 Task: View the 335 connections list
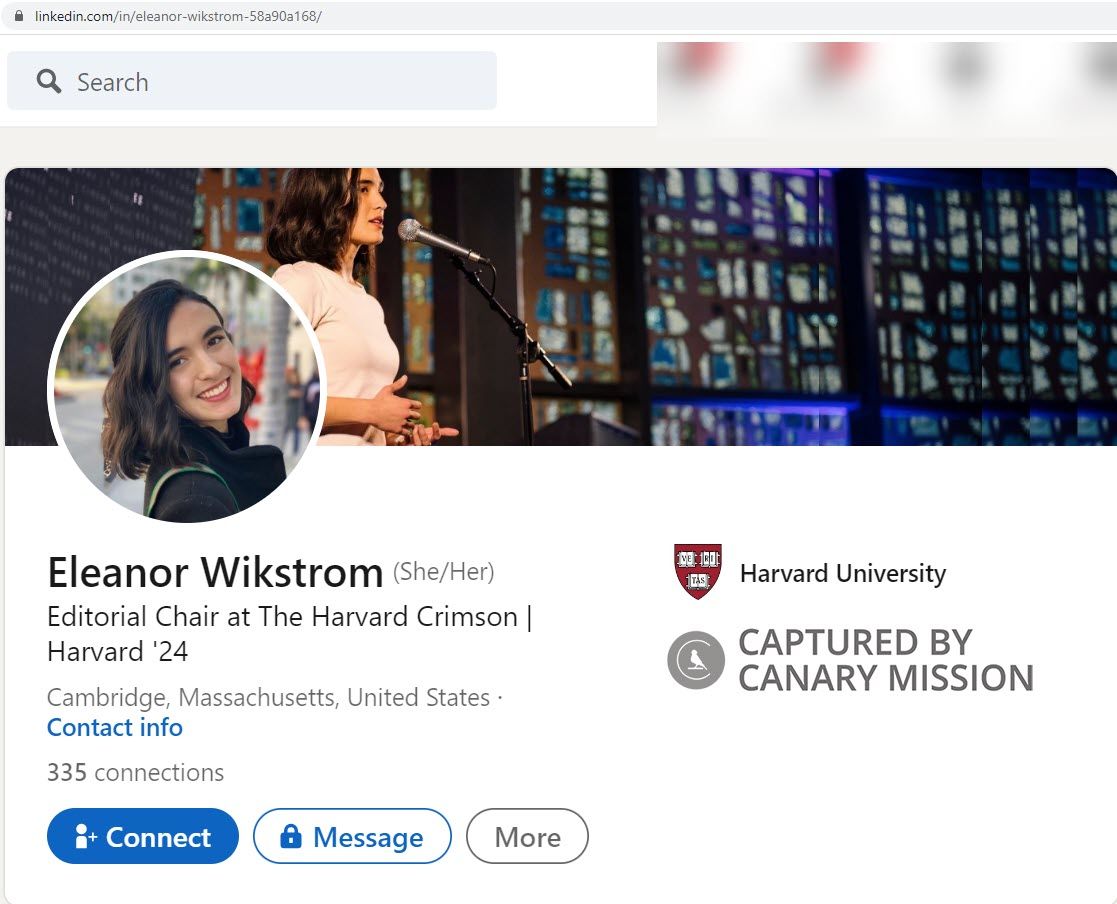pos(135,772)
